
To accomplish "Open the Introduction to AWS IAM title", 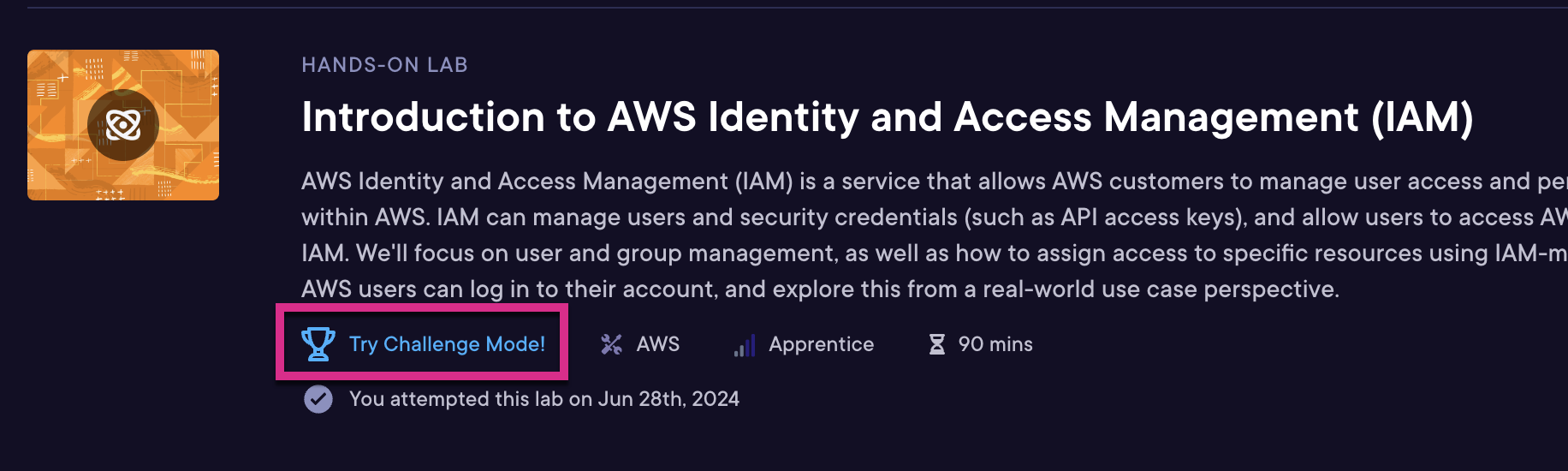I will pos(888,117).
